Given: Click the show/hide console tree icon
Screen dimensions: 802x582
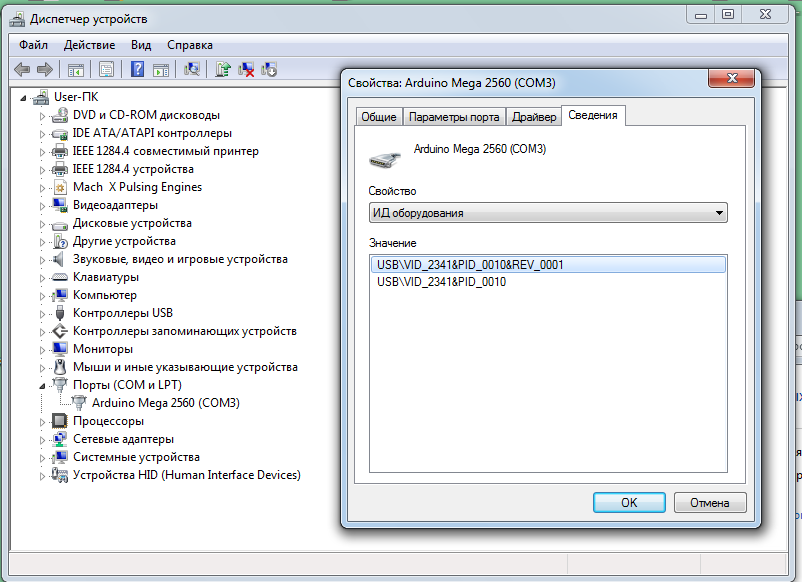Looking at the screenshot, I should (76, 70).
